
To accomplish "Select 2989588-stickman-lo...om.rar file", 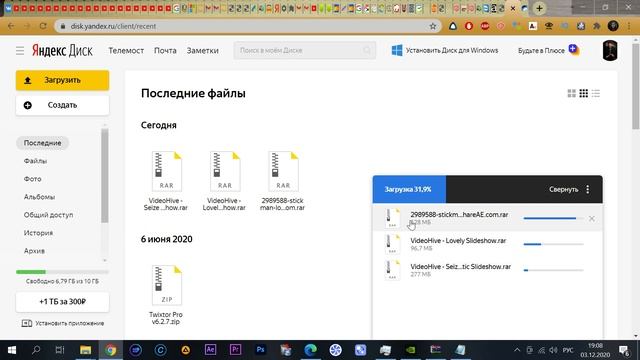I will click(282, 181).
